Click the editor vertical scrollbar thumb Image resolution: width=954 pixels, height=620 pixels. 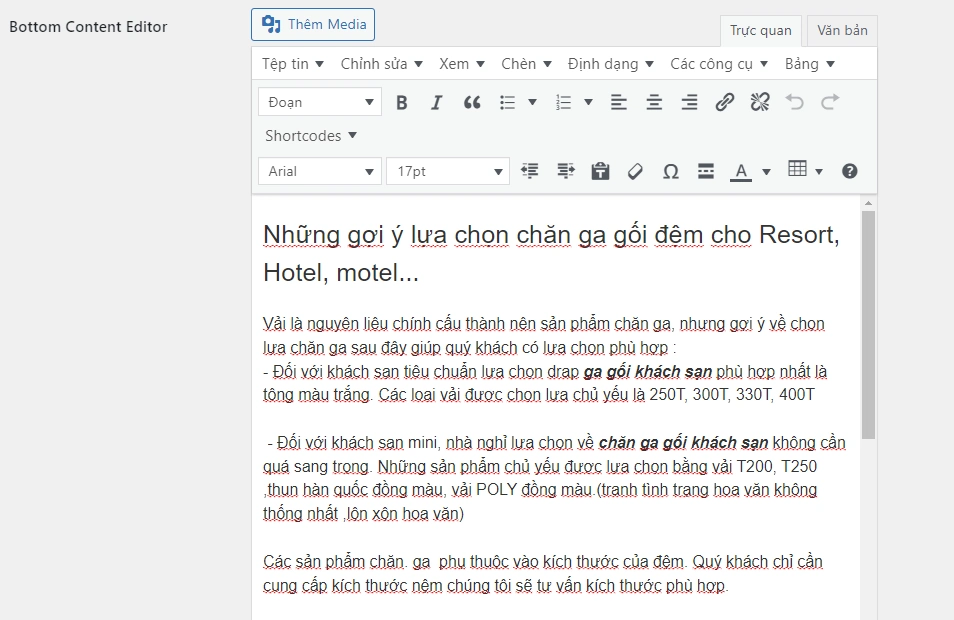click(869, 325)
